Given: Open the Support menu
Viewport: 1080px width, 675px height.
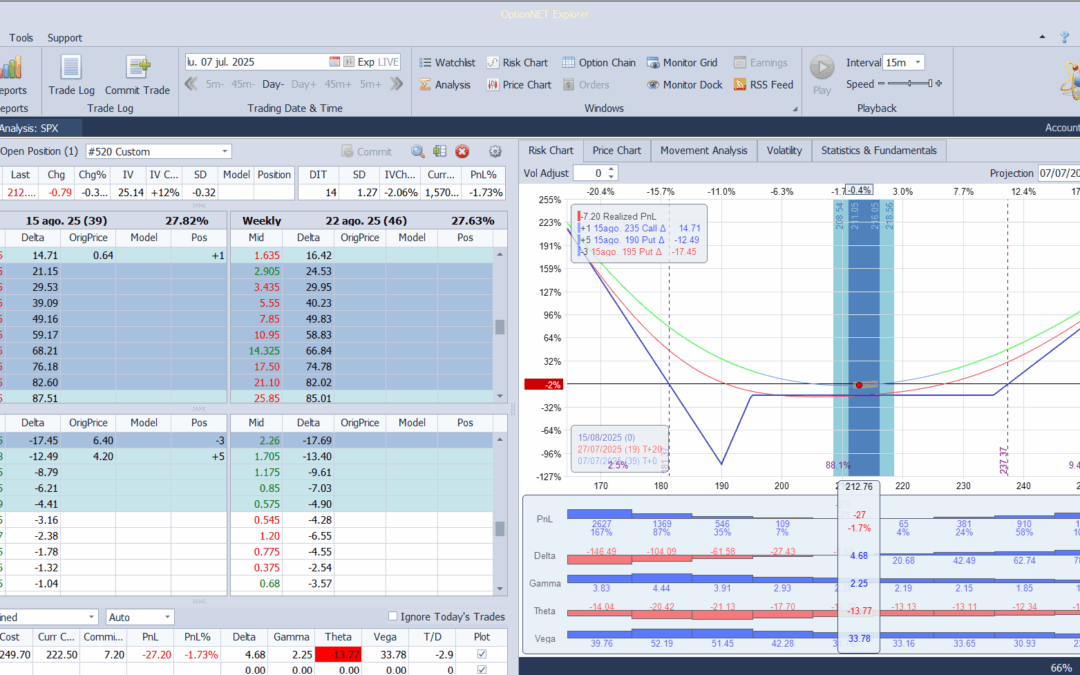Looking at the screenshot, I should pos(65,38).
